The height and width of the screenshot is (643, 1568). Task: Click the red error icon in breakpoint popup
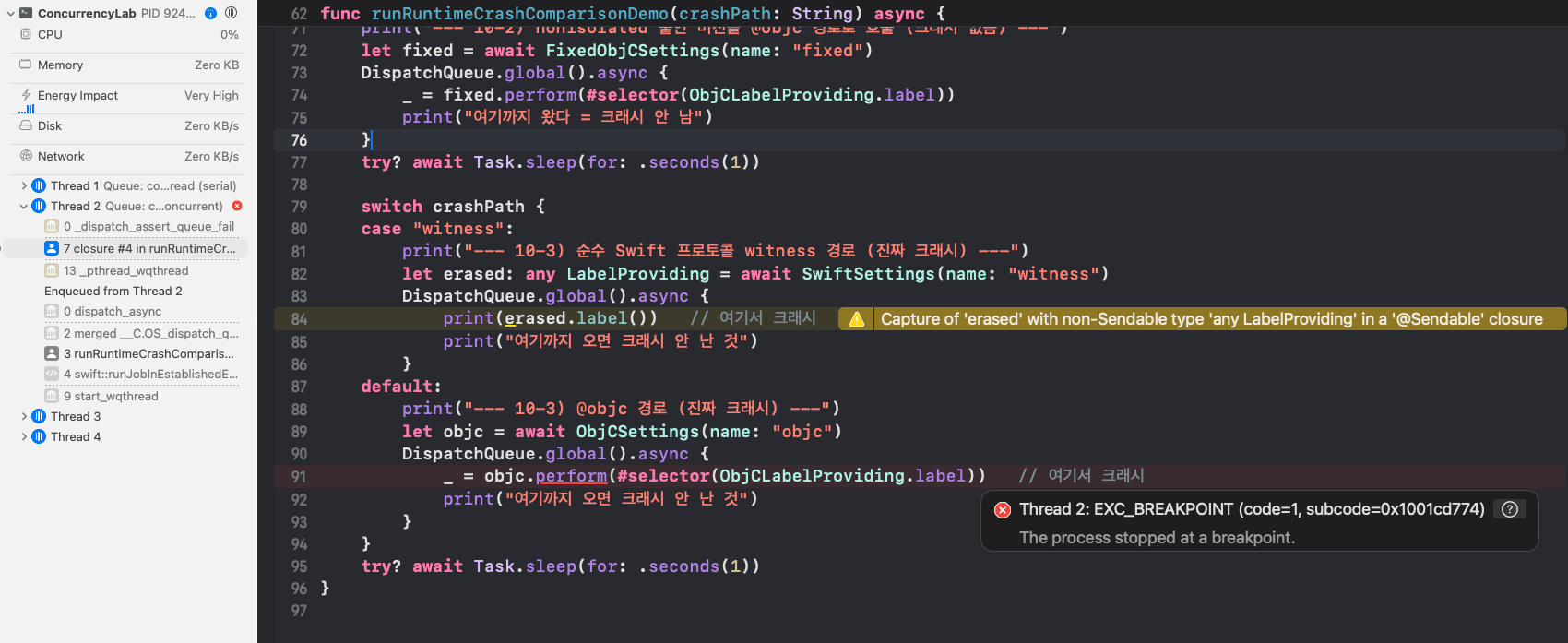coord(1003,510)
